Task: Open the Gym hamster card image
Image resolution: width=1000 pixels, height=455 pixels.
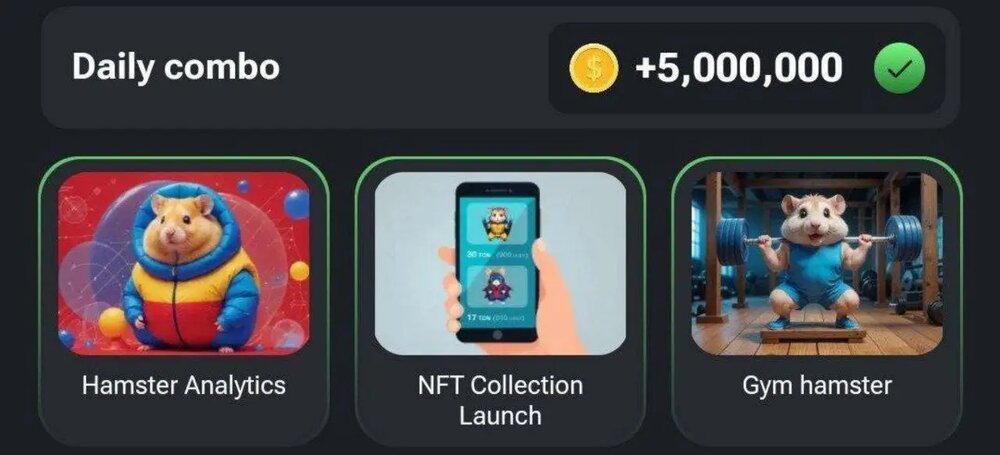Action: (x=817, y=264)
